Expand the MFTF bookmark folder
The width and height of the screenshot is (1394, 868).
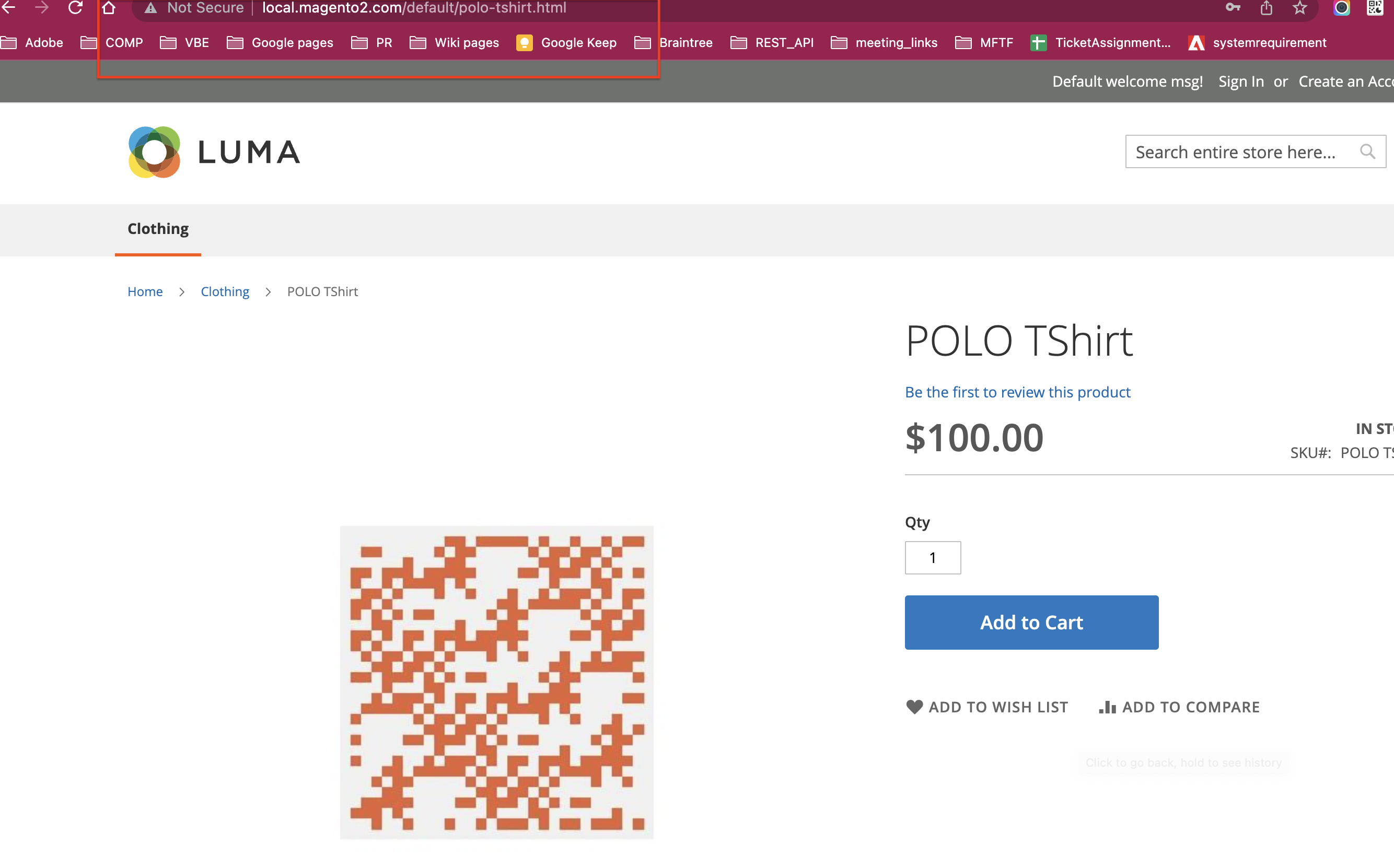(983, 43)
